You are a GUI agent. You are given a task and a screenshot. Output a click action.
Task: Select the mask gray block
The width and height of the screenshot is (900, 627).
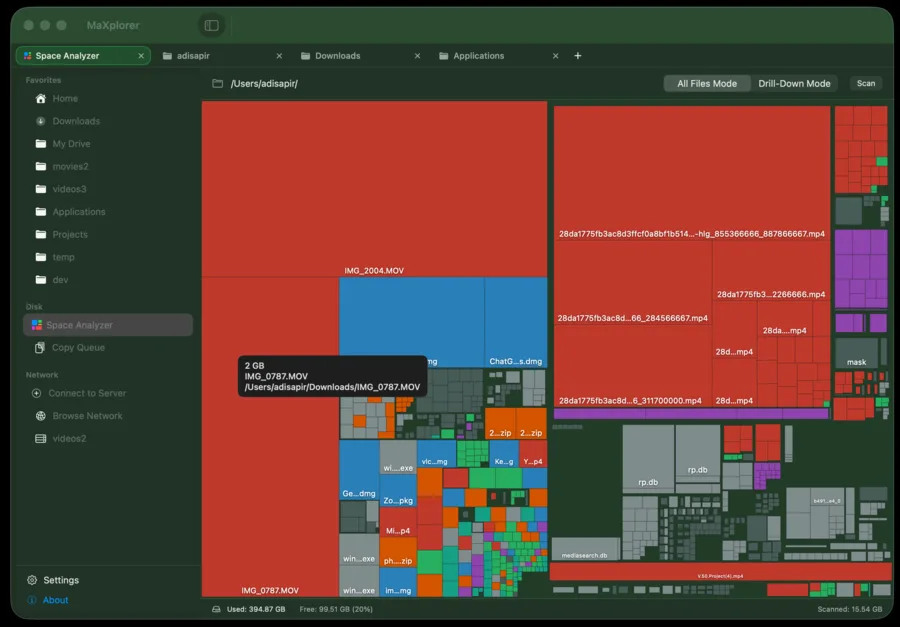pyautogui.click(x=856, y=353)
